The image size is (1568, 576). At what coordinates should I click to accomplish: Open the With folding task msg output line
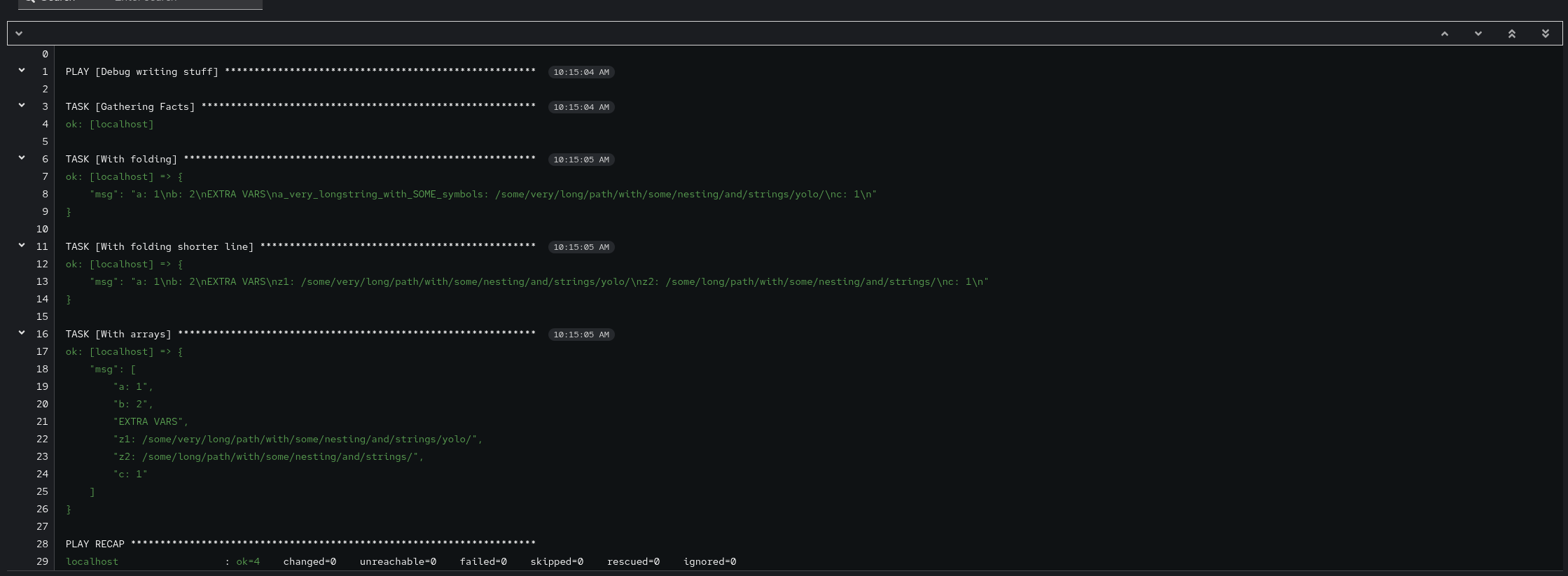pyautogui.click(x=483, y=194)
